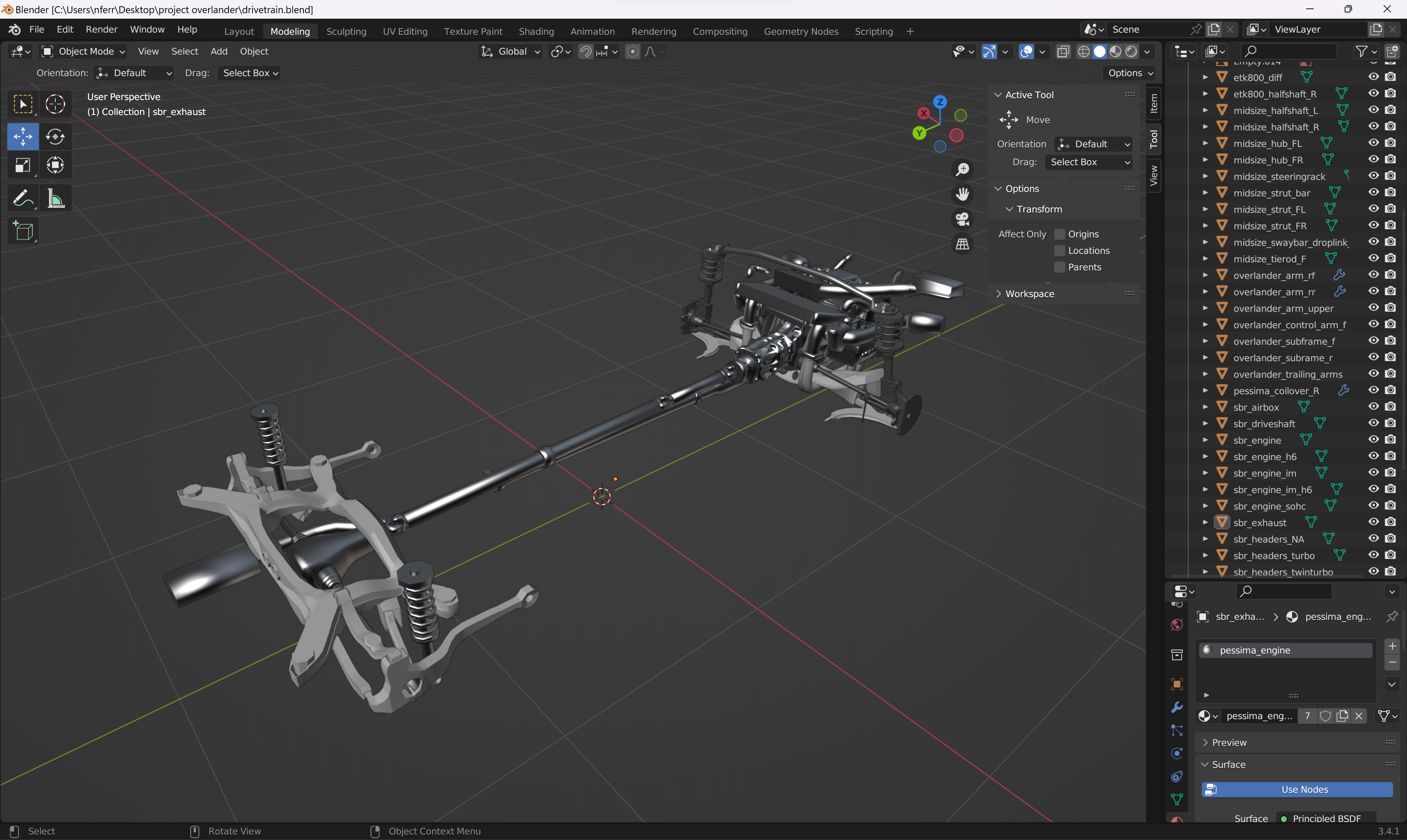Screen dimensions: 1407x840
Task: Hide sbr_exhaust in viewport
Action: tap(1374, 522)
